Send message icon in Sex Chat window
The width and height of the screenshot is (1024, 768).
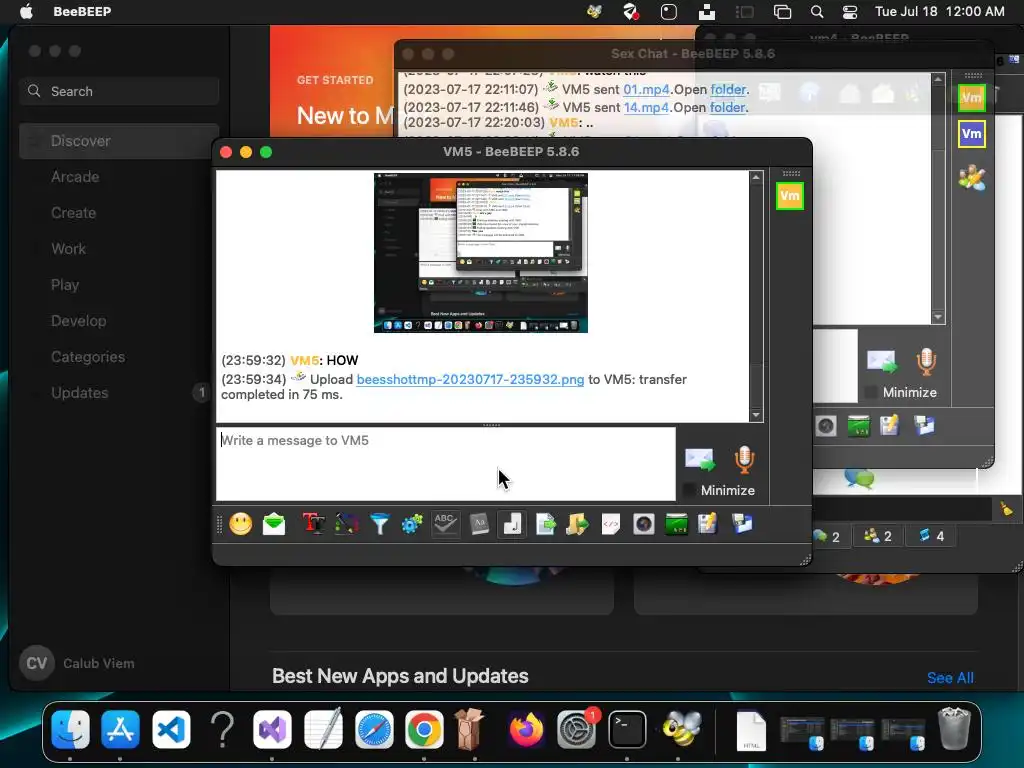[882, 362]
